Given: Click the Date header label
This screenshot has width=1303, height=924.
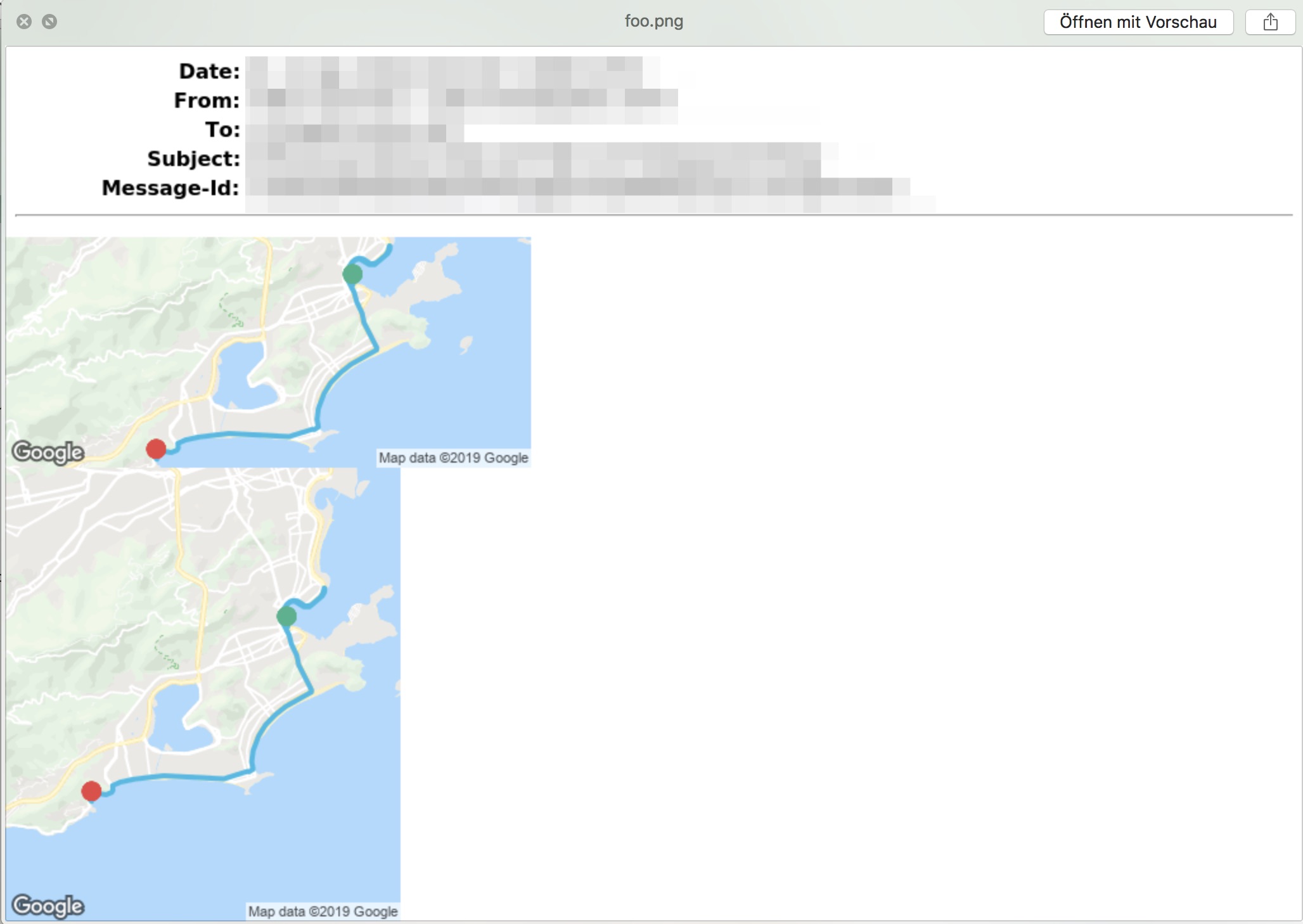Looking at the screenshot, I should (209, 71).
